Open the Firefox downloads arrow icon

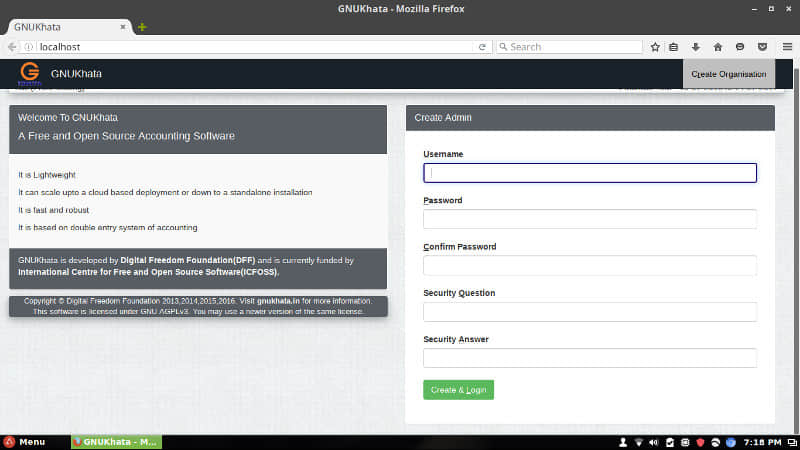[695, 47]
